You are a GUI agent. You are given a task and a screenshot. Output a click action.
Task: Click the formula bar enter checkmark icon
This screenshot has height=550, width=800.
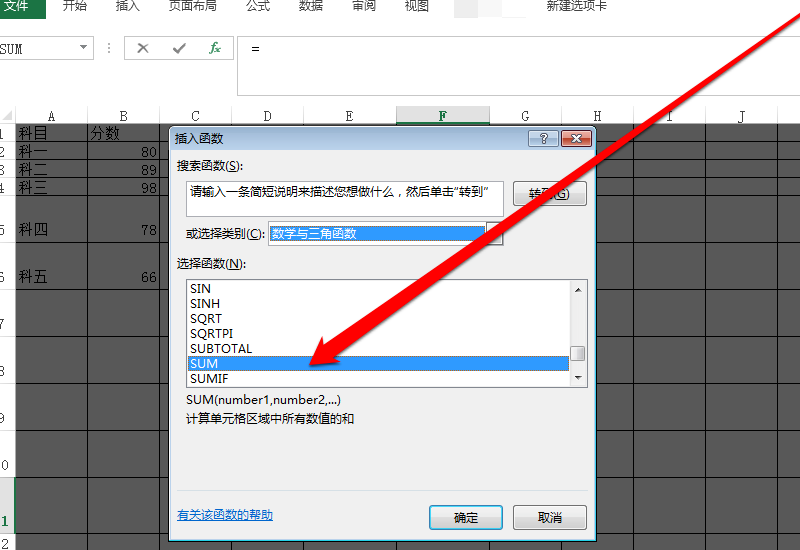coord(179,48)
